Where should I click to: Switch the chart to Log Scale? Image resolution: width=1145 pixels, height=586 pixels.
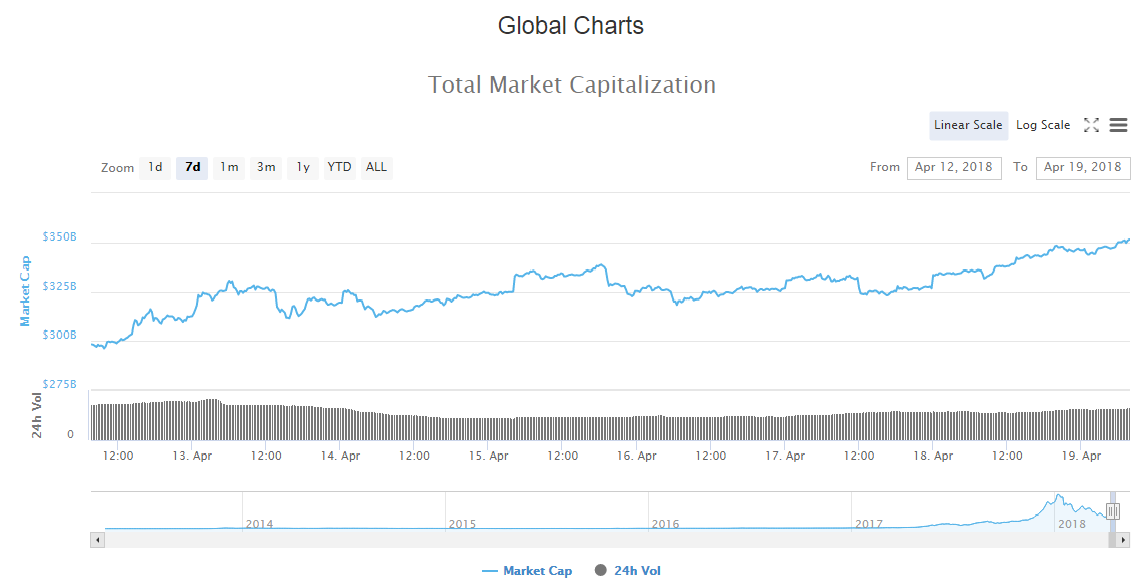[x=1043, y=125]
